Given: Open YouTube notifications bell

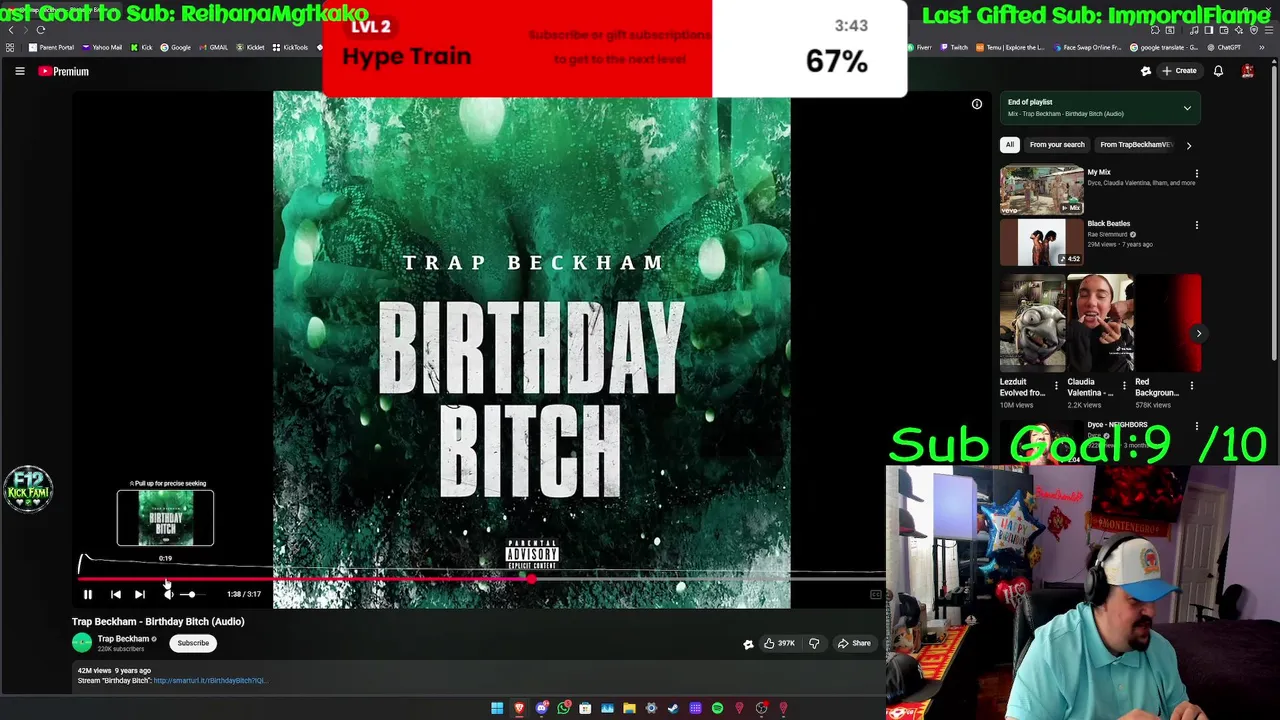Looking at the screenshot, I should [1218, 71].
